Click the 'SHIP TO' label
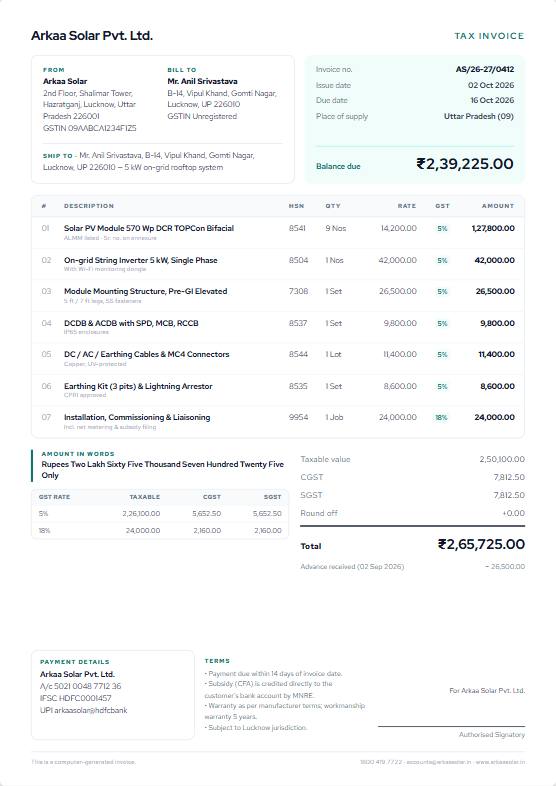Image resolution: width=556 pixels, height=786 pixels. pos(58,156)
